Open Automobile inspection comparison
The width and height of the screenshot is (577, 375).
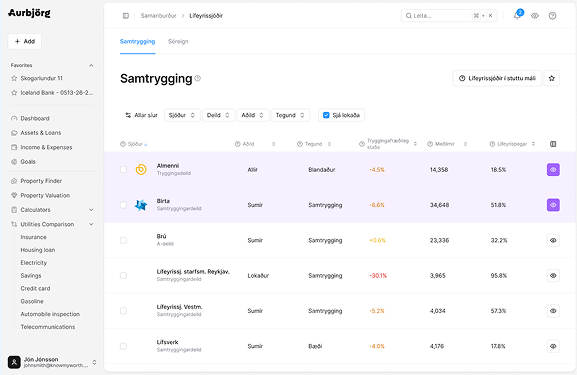(x=50, y=314)
